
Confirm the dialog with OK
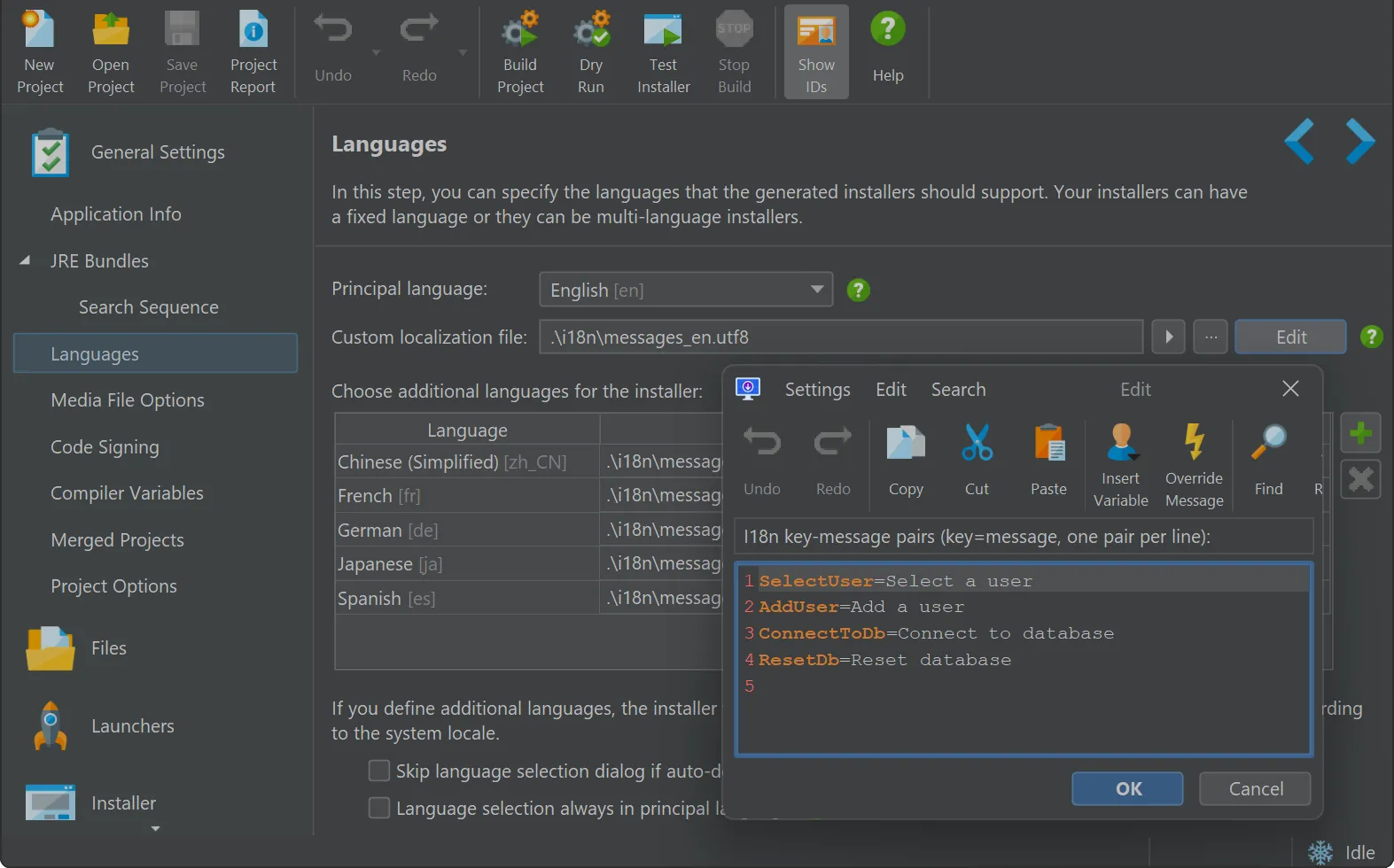click(1127, 788)
